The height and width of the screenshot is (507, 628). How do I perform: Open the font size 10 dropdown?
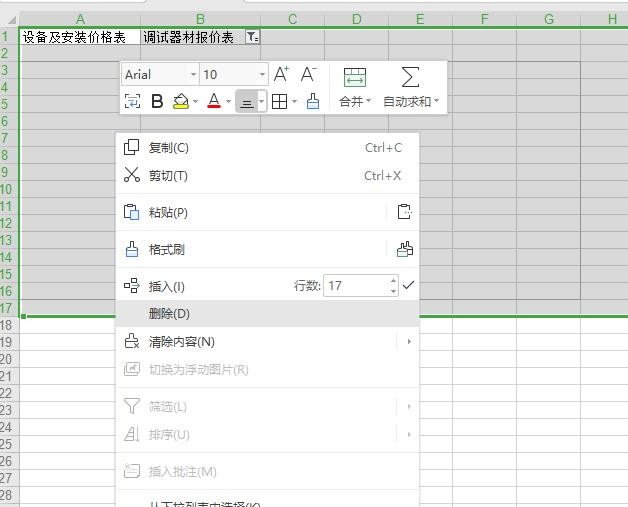click(x=234, y=75)
